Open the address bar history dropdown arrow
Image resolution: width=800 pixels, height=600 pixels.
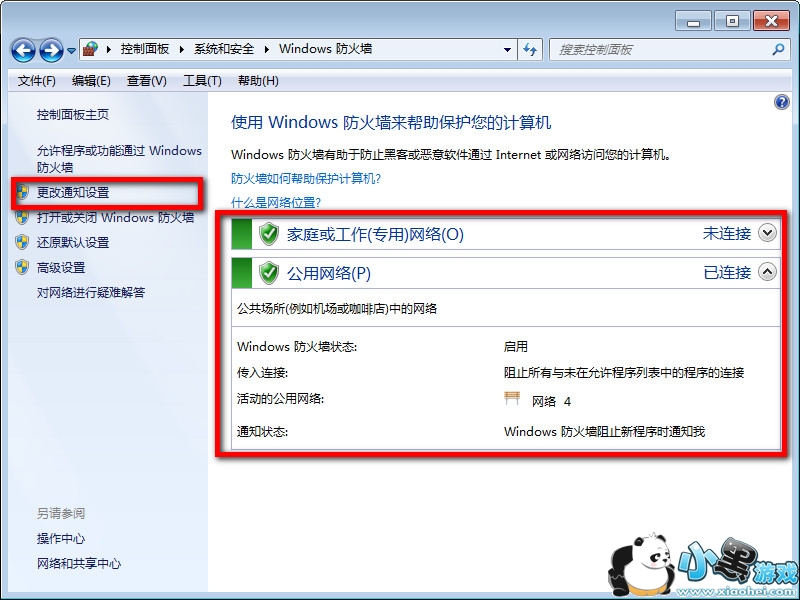[x=507, y=49]
